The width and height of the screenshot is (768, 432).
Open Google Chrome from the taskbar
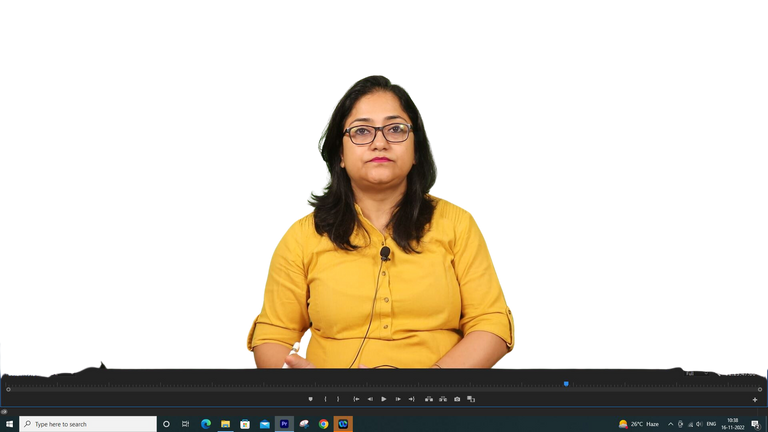[x=323, y=424]
